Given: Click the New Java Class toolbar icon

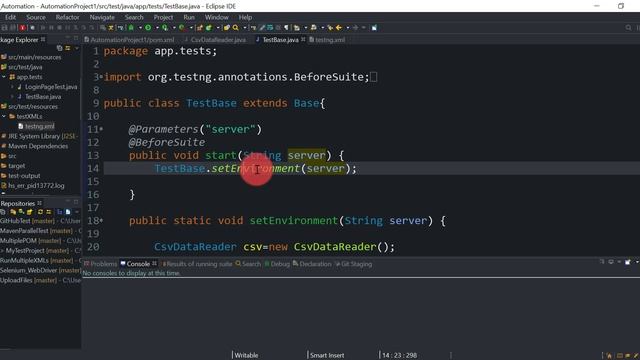Looking at the screenshot, I should tap(209, 28).
